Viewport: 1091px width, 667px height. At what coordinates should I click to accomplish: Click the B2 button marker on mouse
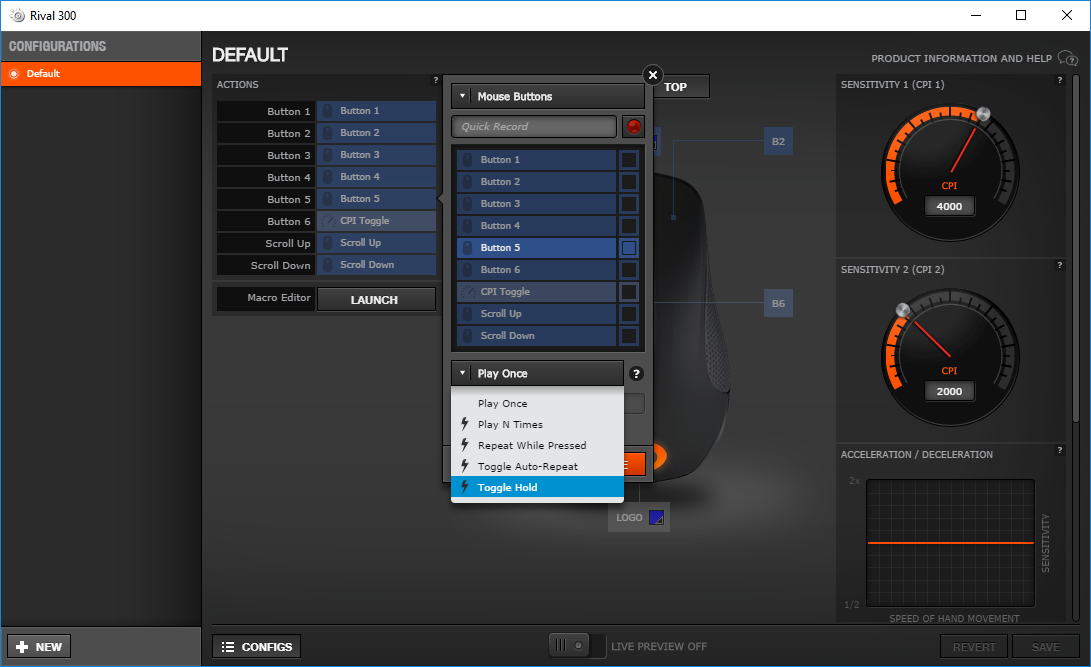778,141
